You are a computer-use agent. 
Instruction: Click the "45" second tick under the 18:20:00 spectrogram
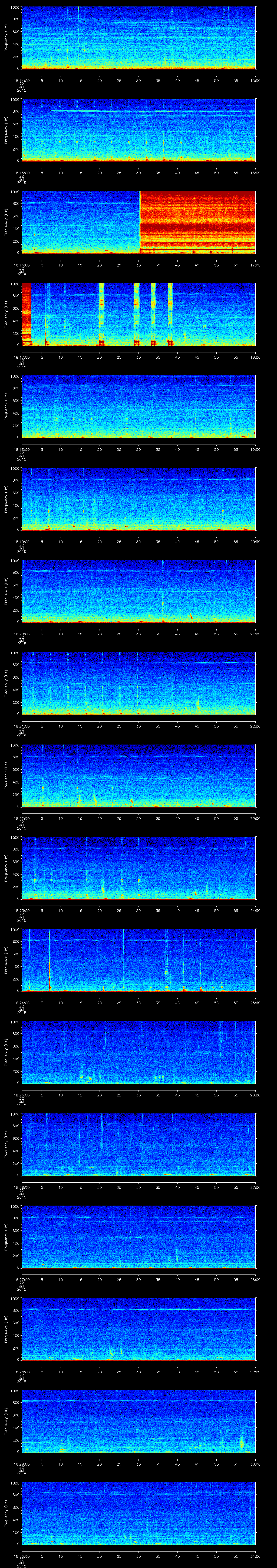pos(197,634)
